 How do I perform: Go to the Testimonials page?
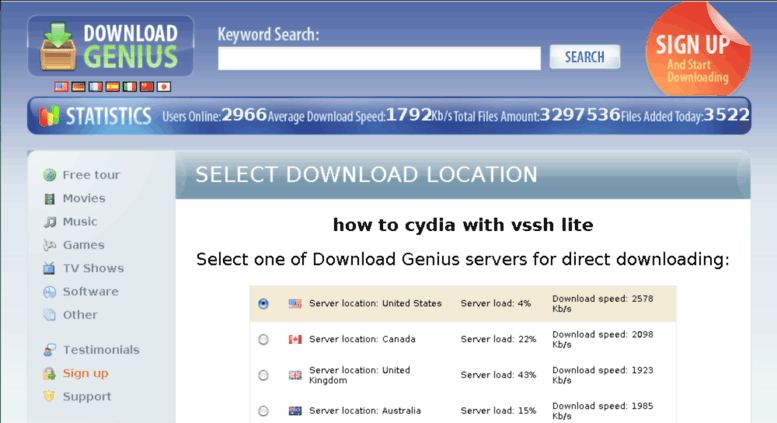(x=101, y=350)
